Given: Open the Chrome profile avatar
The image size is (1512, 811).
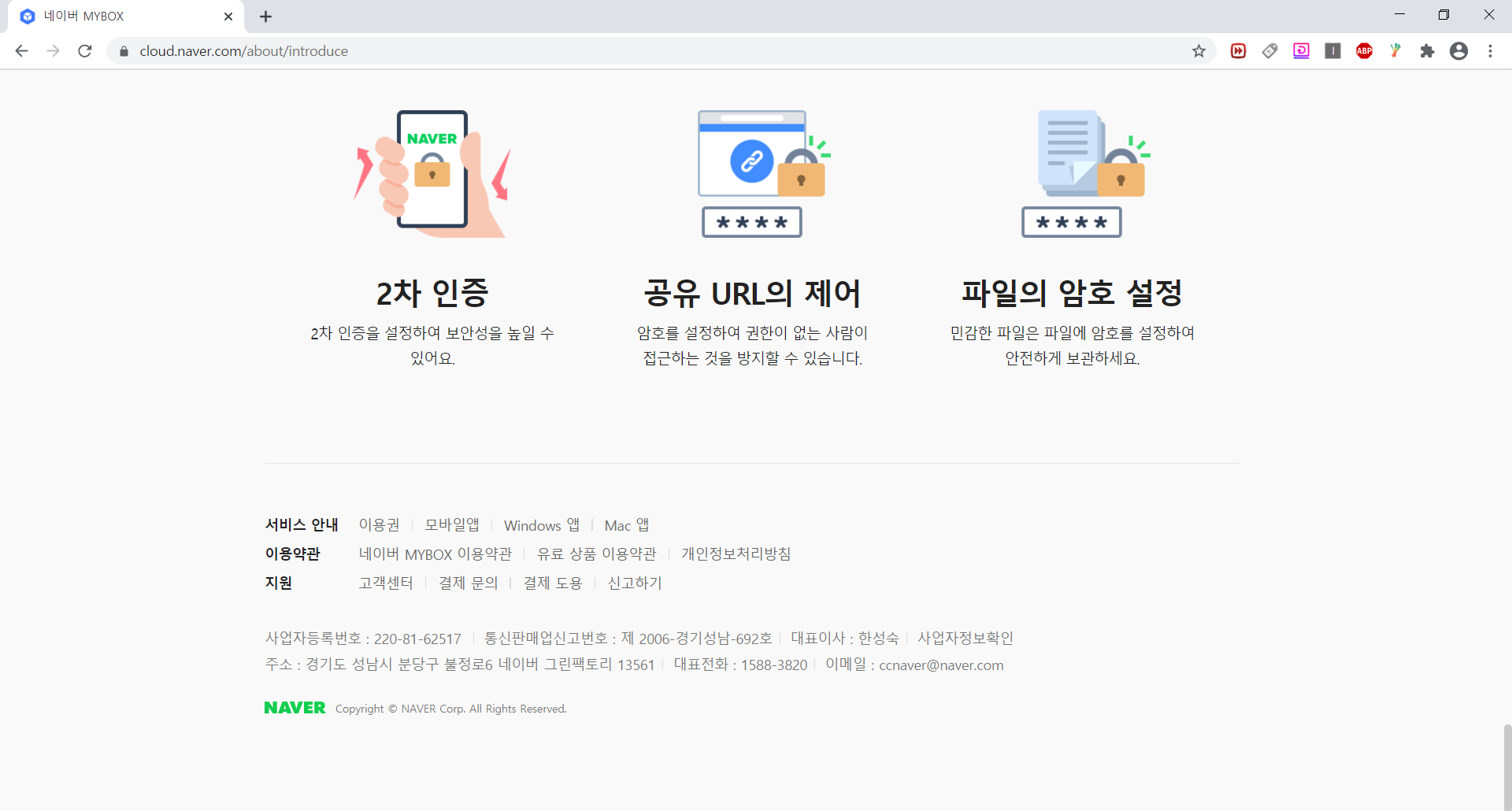Looking at the screenshot, I should tap(1458, 51).
